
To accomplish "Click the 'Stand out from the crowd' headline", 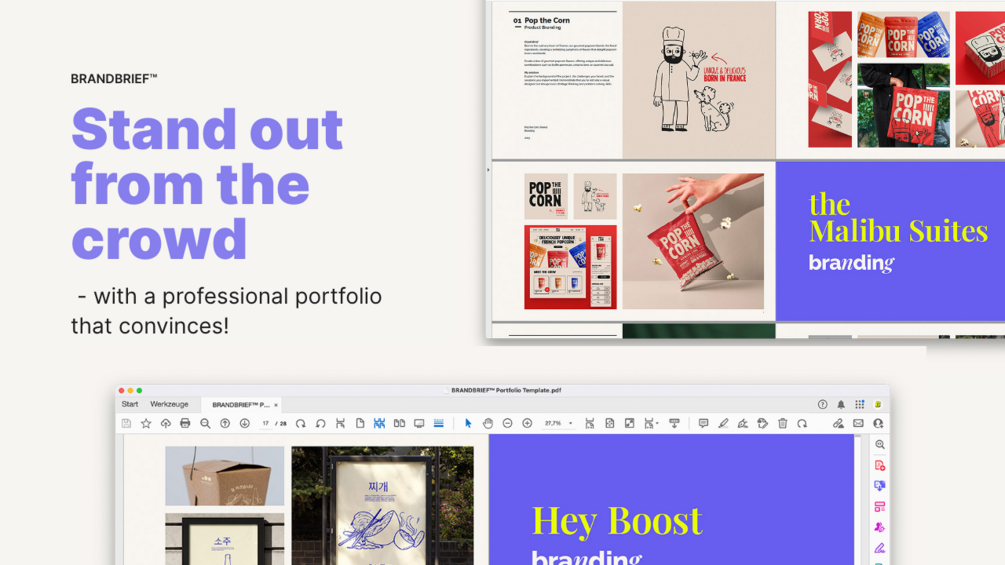I will [x=207, y=184].
